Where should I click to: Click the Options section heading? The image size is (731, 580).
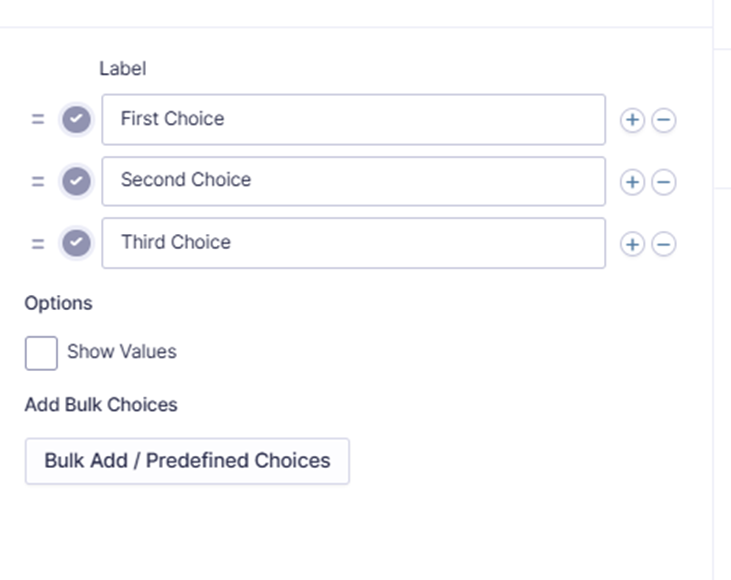tap(58, 303)
